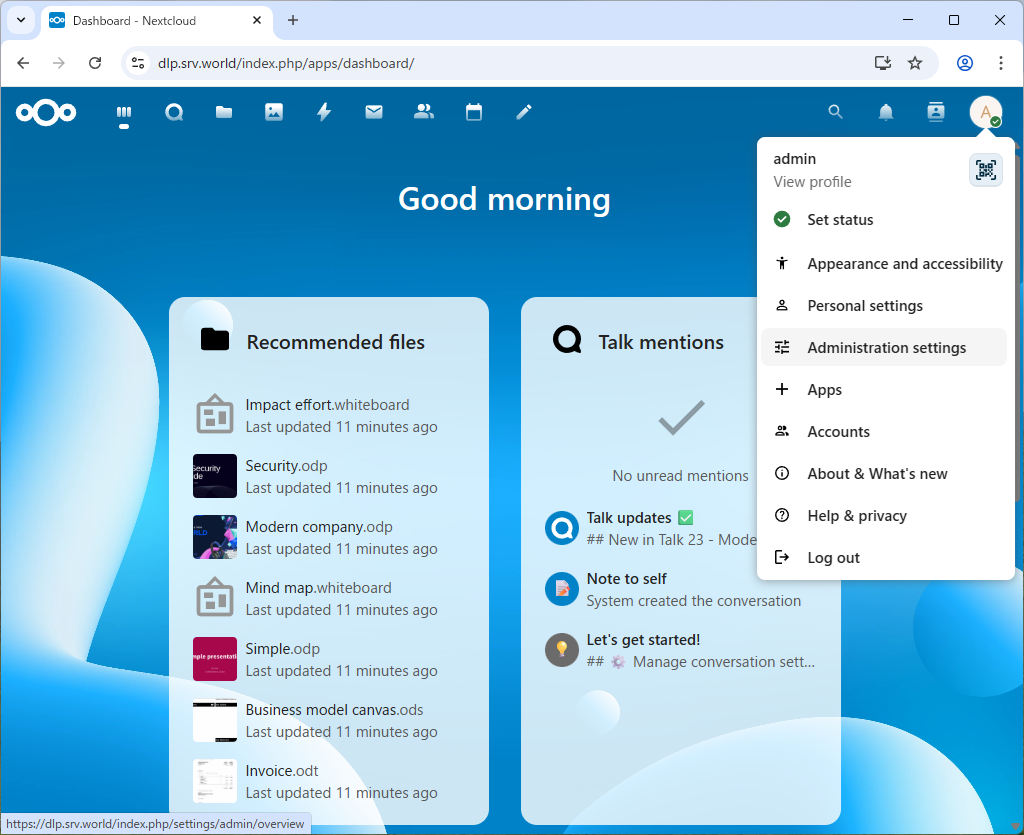Show the QR code for profile
The height and width of the screenshot is (835, 1024).
coord(985,170)
